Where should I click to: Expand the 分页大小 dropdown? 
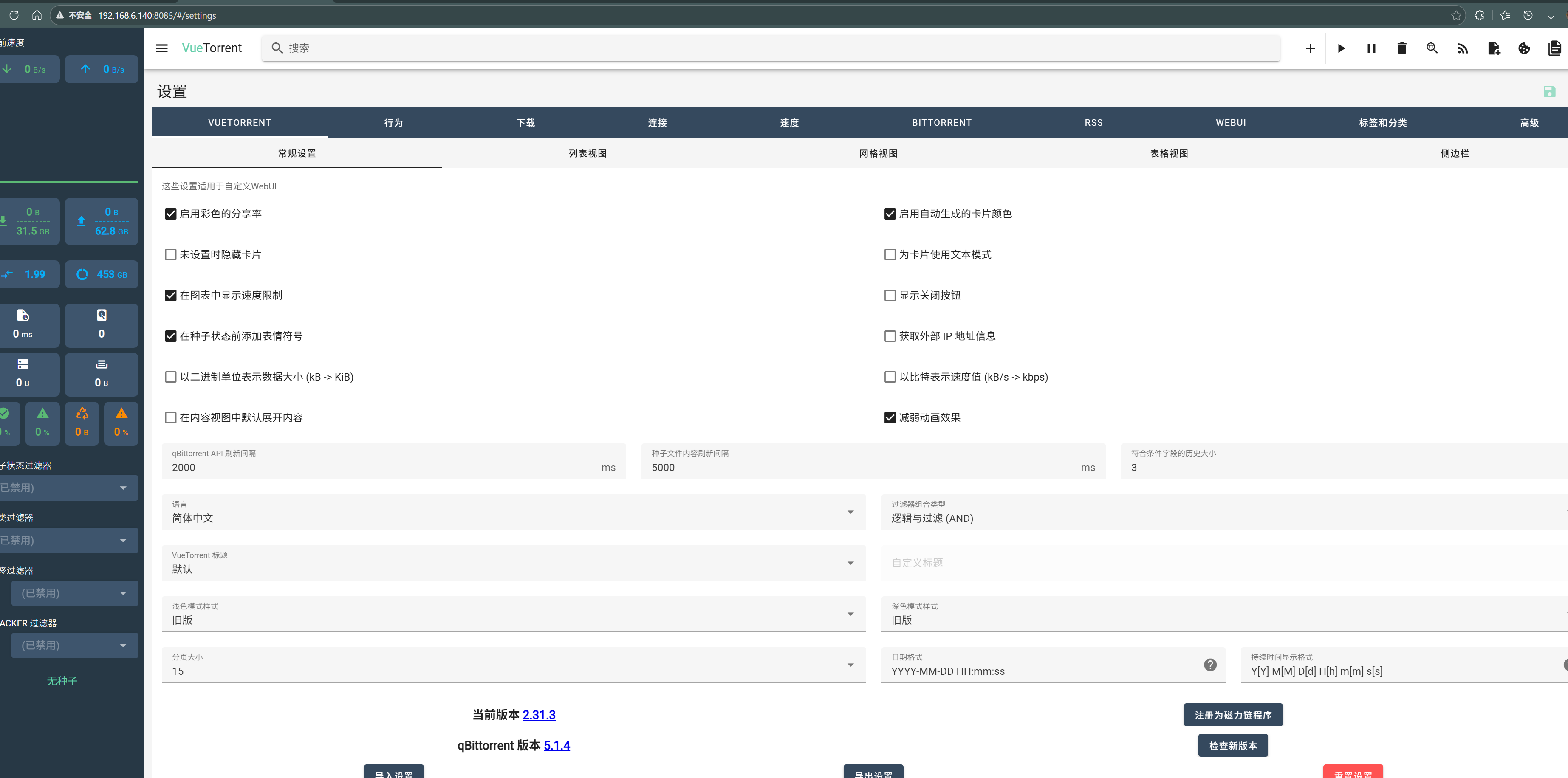point(850,665)
